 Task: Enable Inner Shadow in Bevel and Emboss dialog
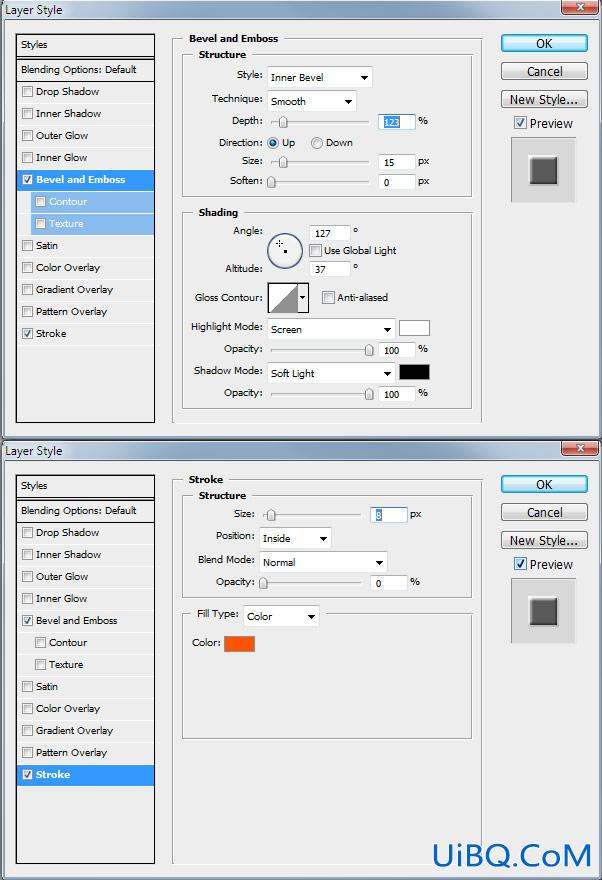27,113
